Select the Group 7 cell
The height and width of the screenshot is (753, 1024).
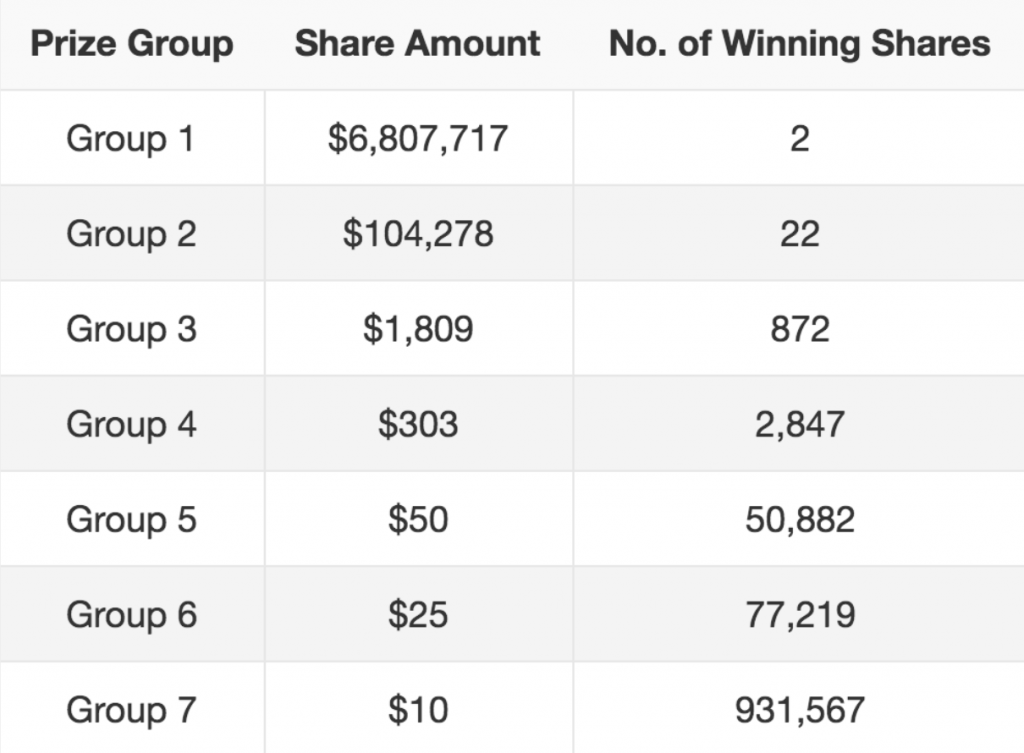point(131,709)
